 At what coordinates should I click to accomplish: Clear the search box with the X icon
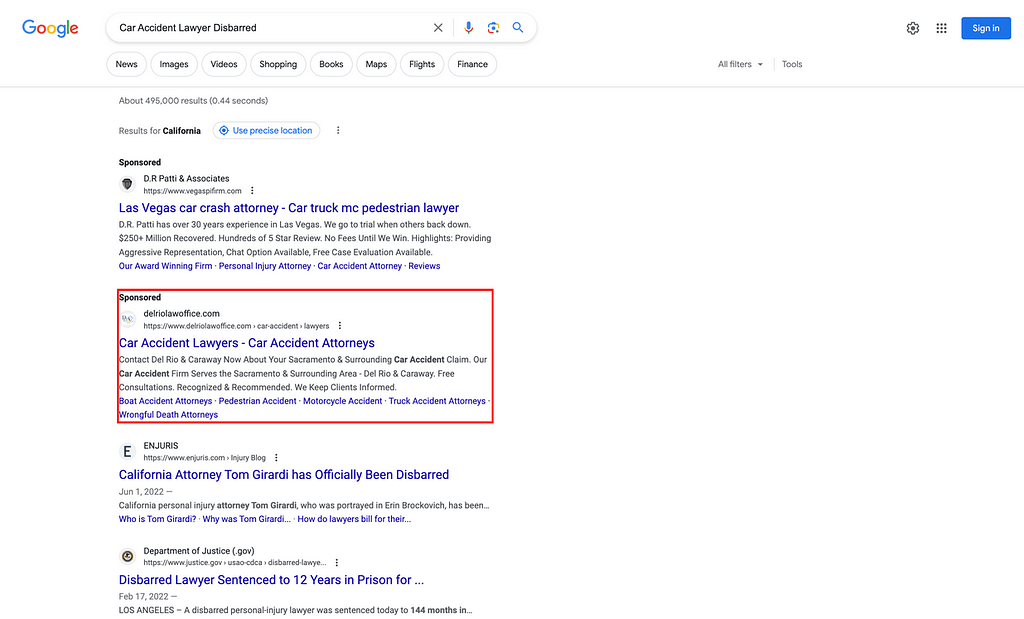pyautogui.click(x=438, y=27)
